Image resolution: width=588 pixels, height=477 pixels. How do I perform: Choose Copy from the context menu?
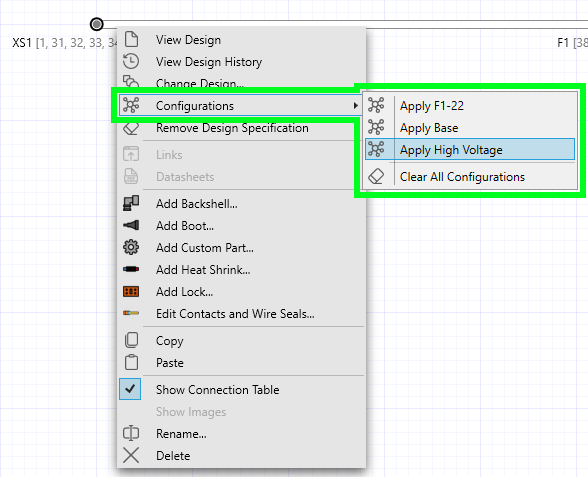pyautogui.click(x=241, y=340)
